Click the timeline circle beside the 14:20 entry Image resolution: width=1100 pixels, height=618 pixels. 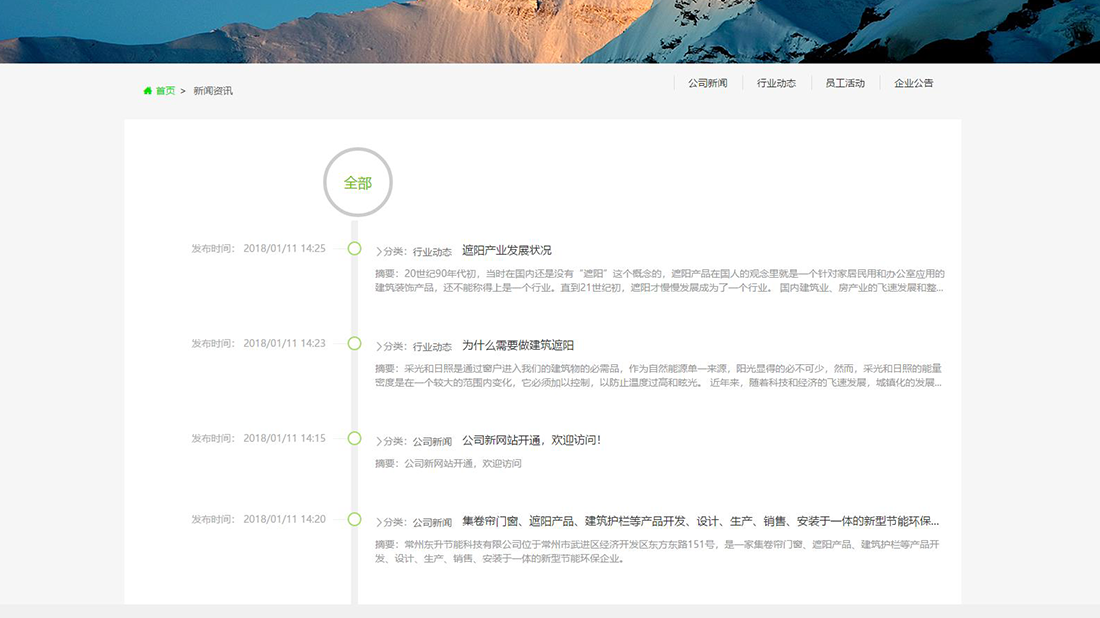pyautogui.click(x=353, y=518)
